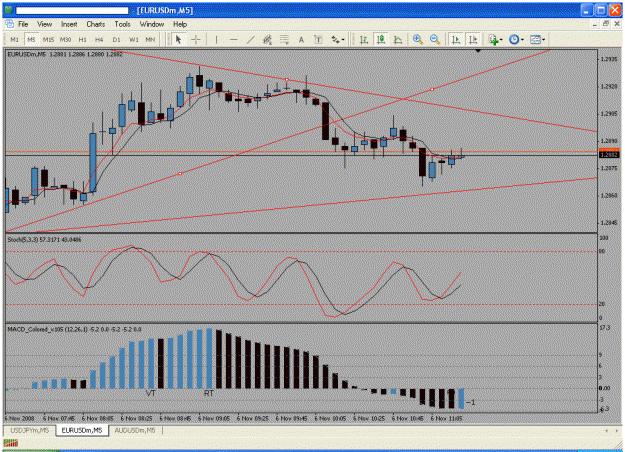This screenshot has height=452, width=625.
Task: Switch timeframe to W1
Action: click(x=134, y=39)
